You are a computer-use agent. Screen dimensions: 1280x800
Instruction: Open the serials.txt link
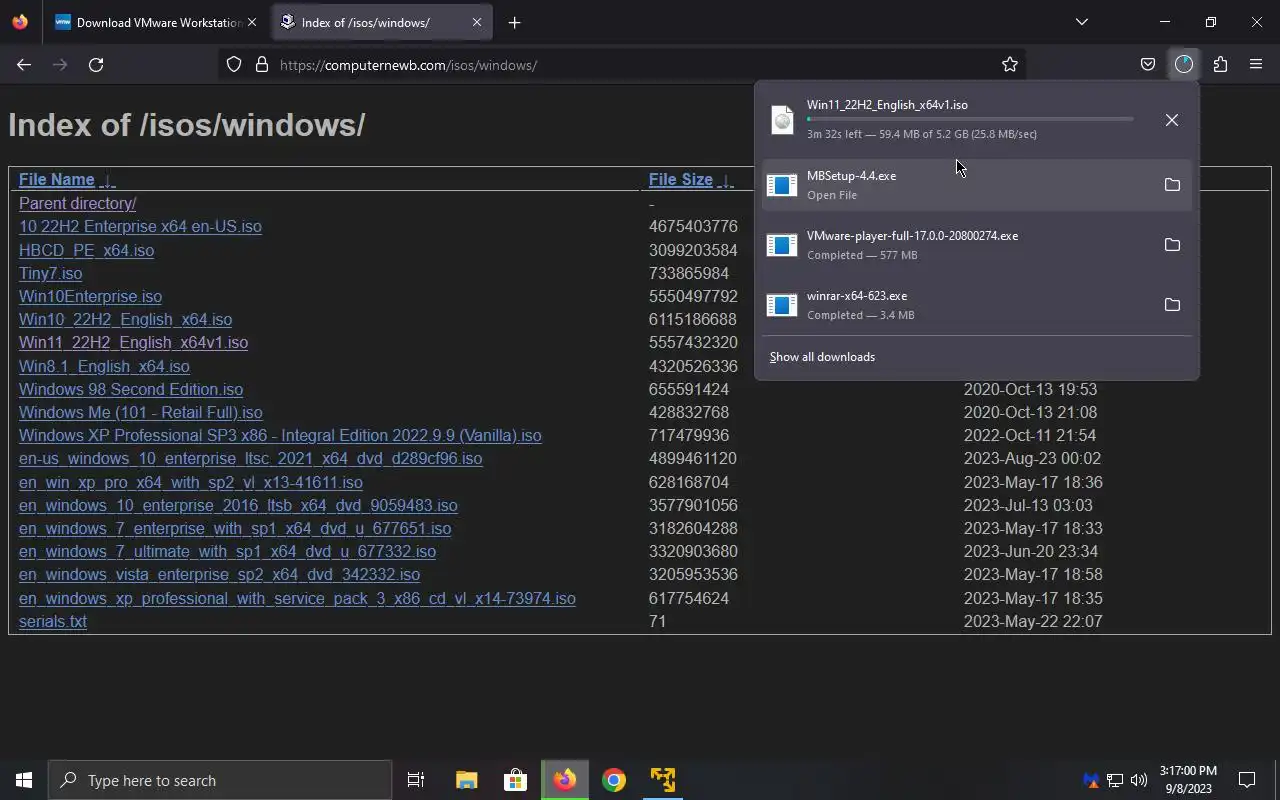[52, 621]
